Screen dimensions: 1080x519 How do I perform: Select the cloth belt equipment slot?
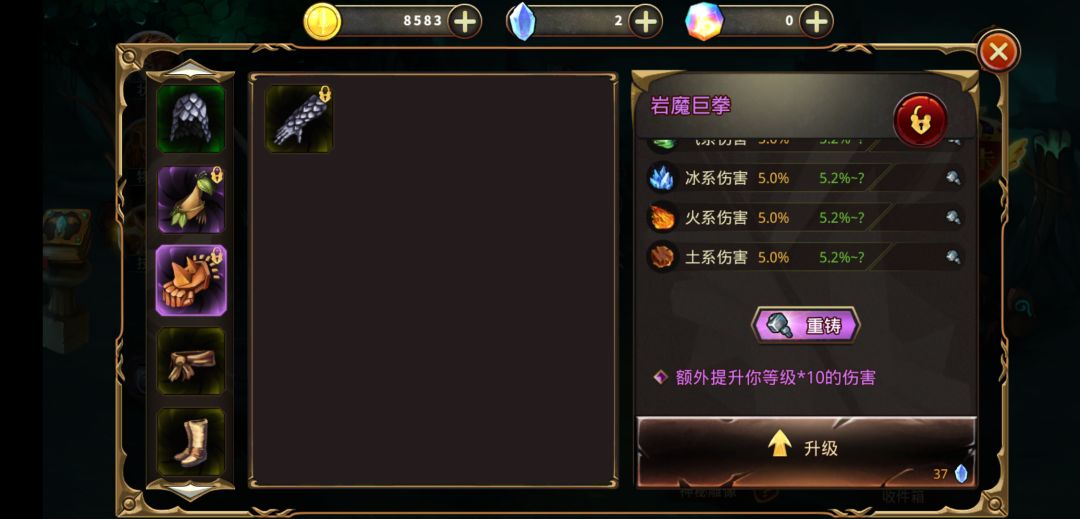pos(191,361)
